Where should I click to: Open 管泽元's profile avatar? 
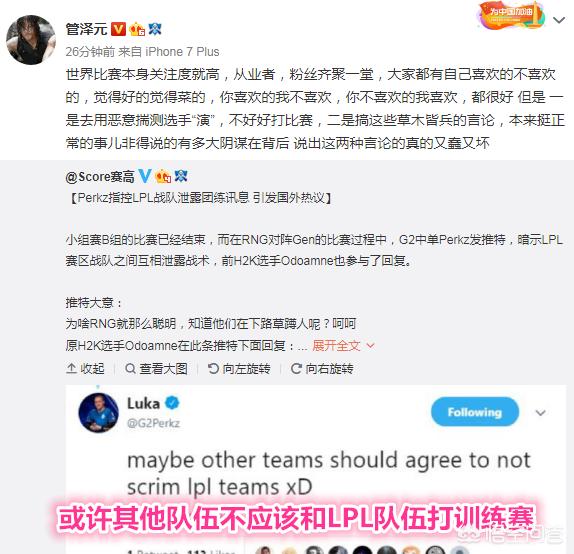(31, 40)
